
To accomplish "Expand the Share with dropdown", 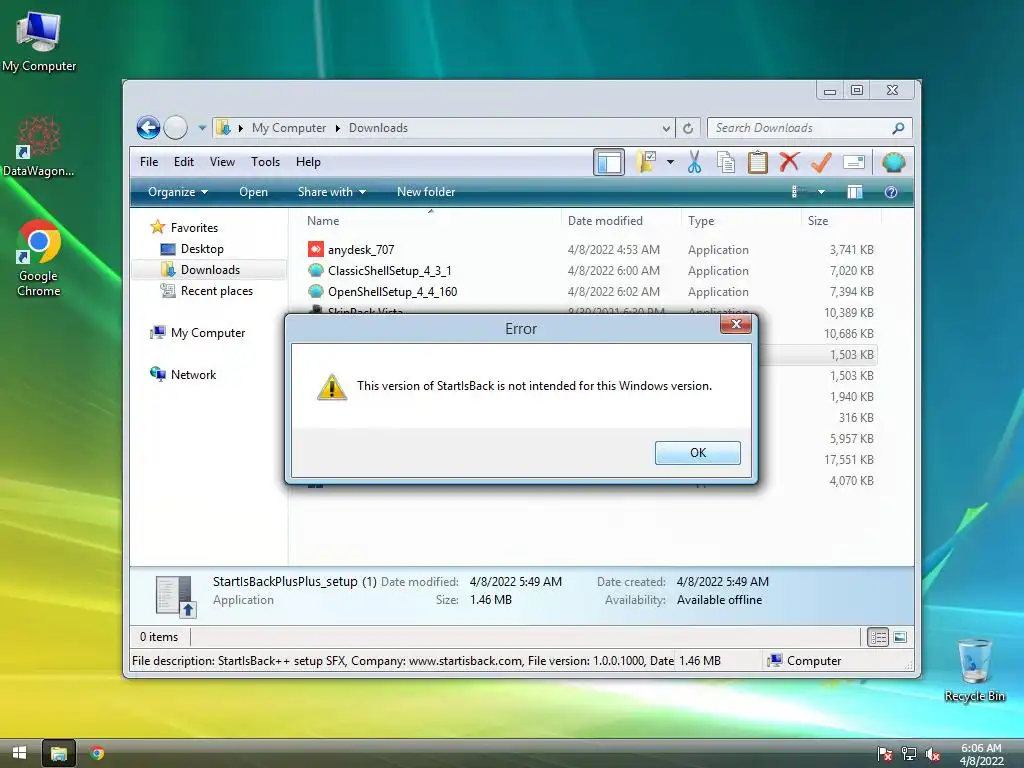I will point(332,192).
